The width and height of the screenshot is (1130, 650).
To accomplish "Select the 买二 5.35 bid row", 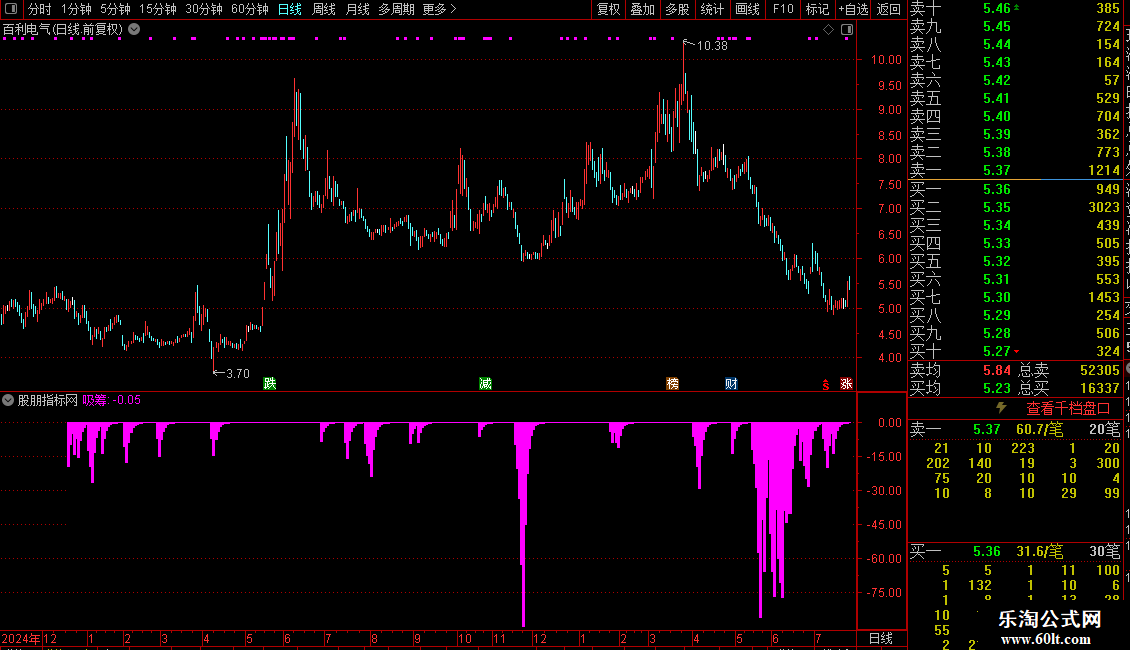I will point(1015,207).
